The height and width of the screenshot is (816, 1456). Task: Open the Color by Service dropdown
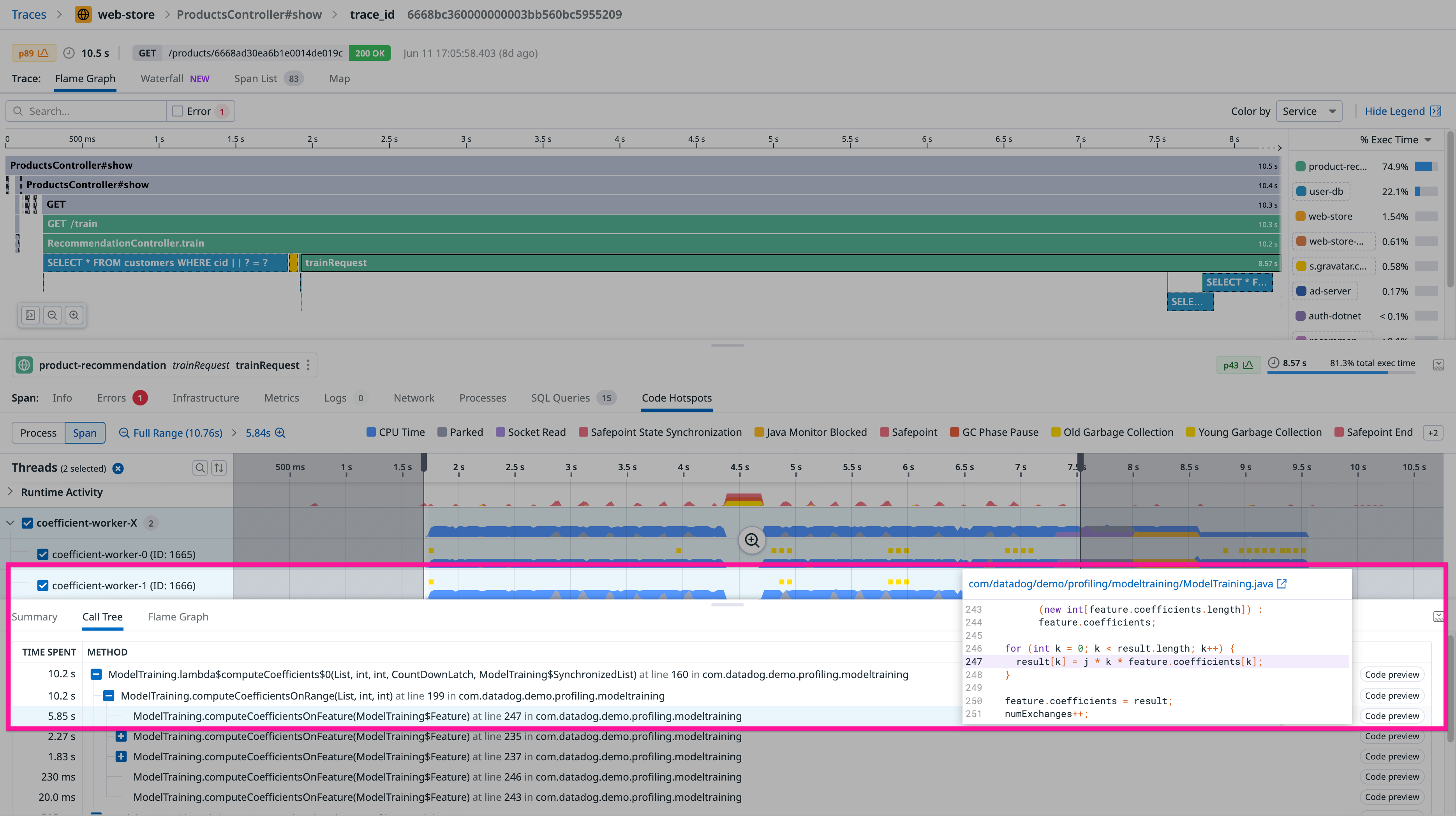1309,111
